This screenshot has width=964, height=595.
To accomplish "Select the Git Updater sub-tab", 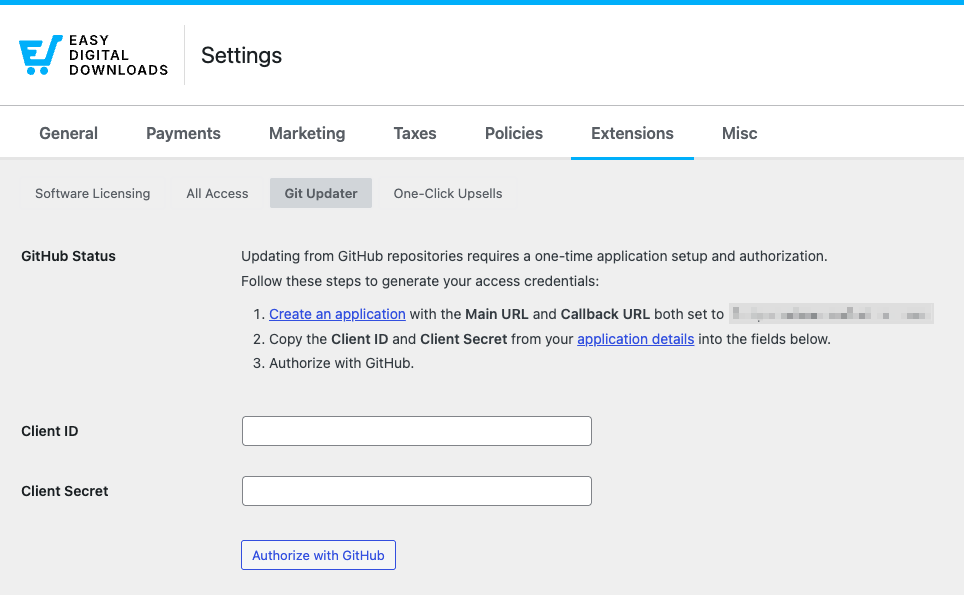I will tap(321, 193).
